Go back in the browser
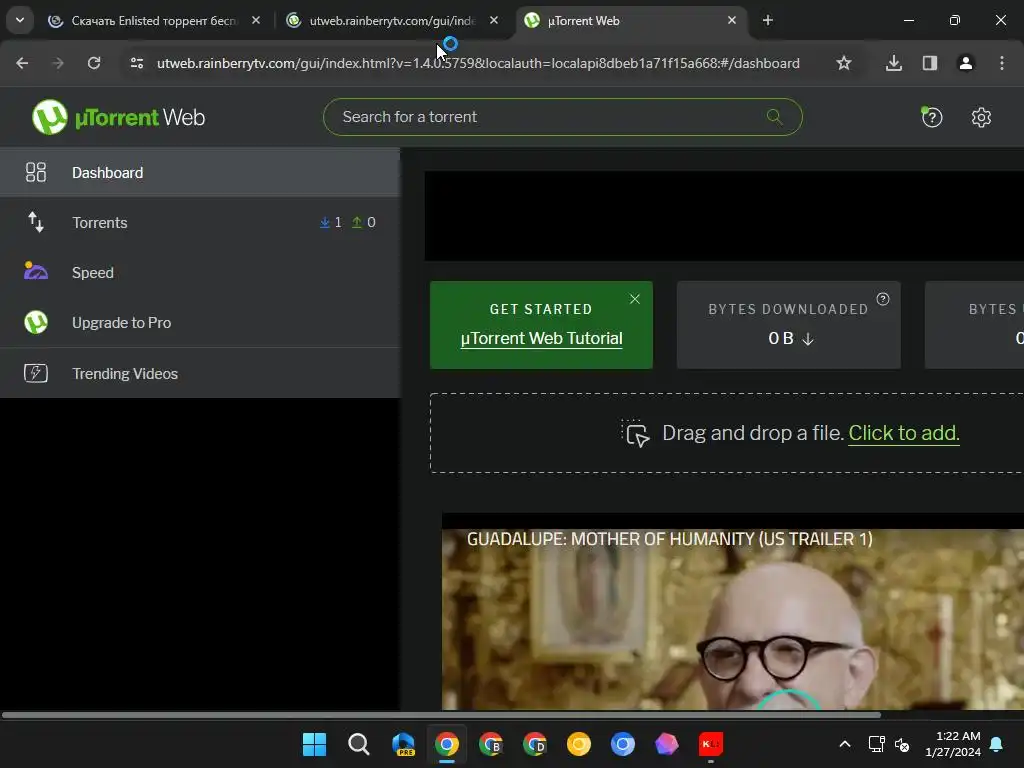This screenshot has height=768, width=1024. tap(22, 63)
